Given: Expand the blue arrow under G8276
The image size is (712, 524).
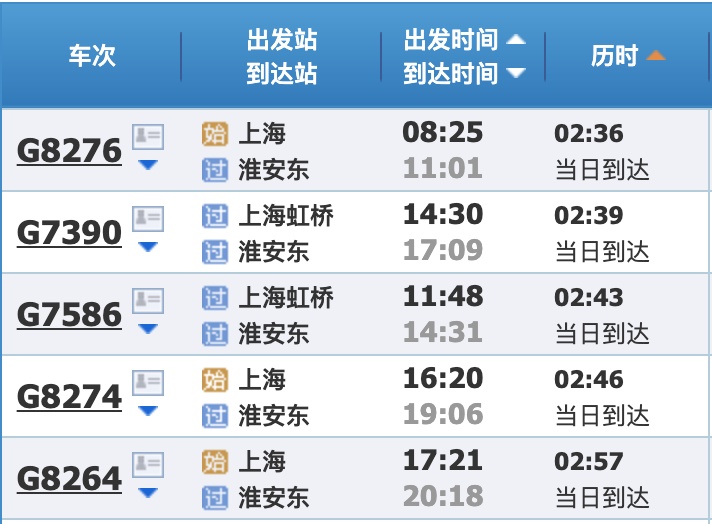Looking at the screenshot, I should (x=148, y=164).
